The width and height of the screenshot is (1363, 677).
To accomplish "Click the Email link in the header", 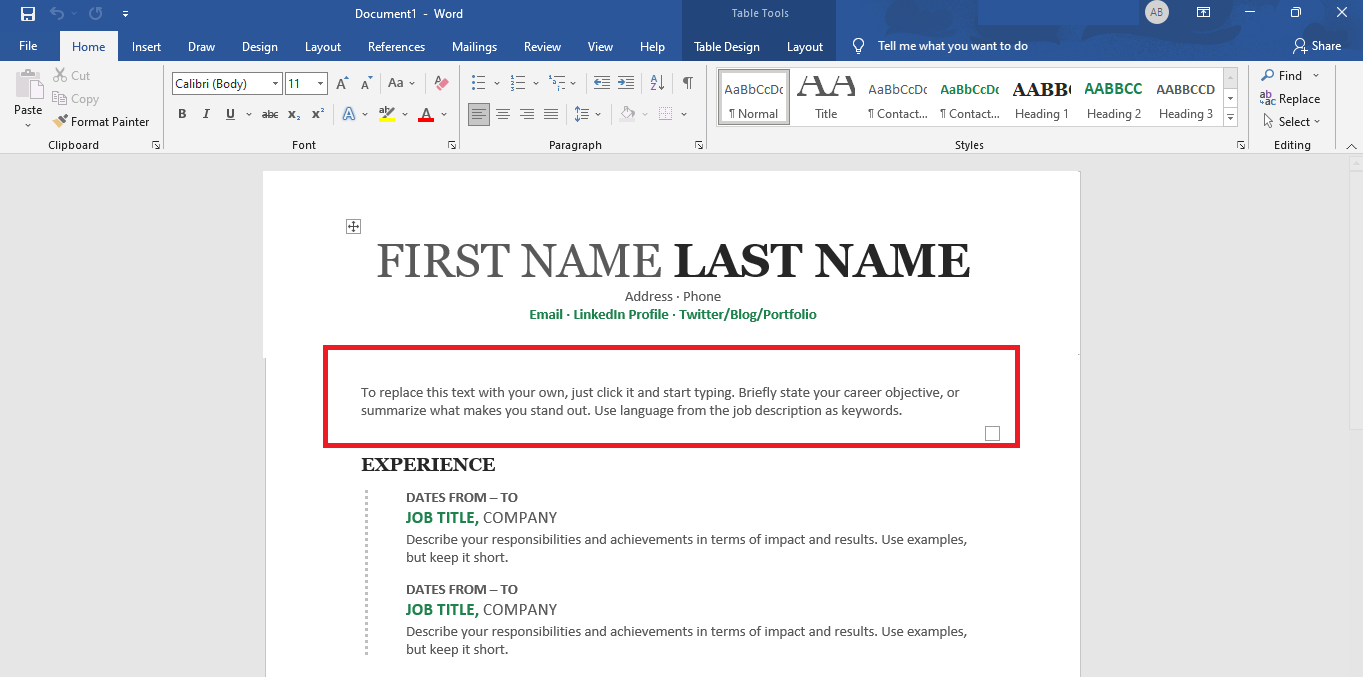I will click(546, 314).
